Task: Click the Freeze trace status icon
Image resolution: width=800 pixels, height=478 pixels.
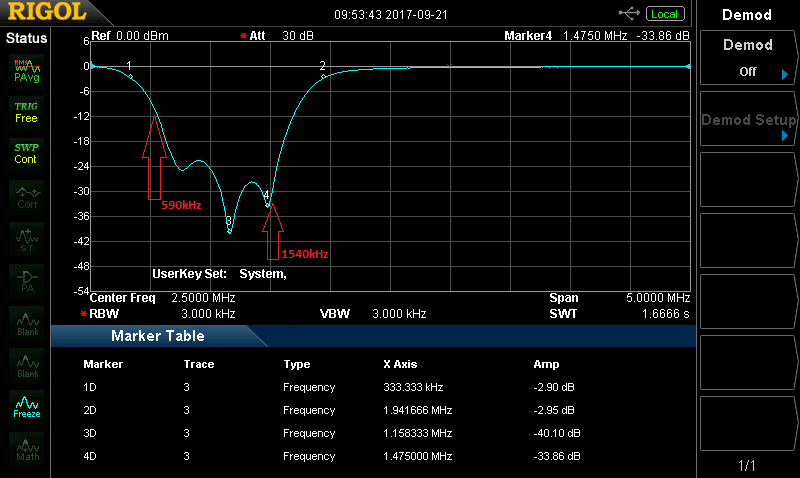Action: 26,405
